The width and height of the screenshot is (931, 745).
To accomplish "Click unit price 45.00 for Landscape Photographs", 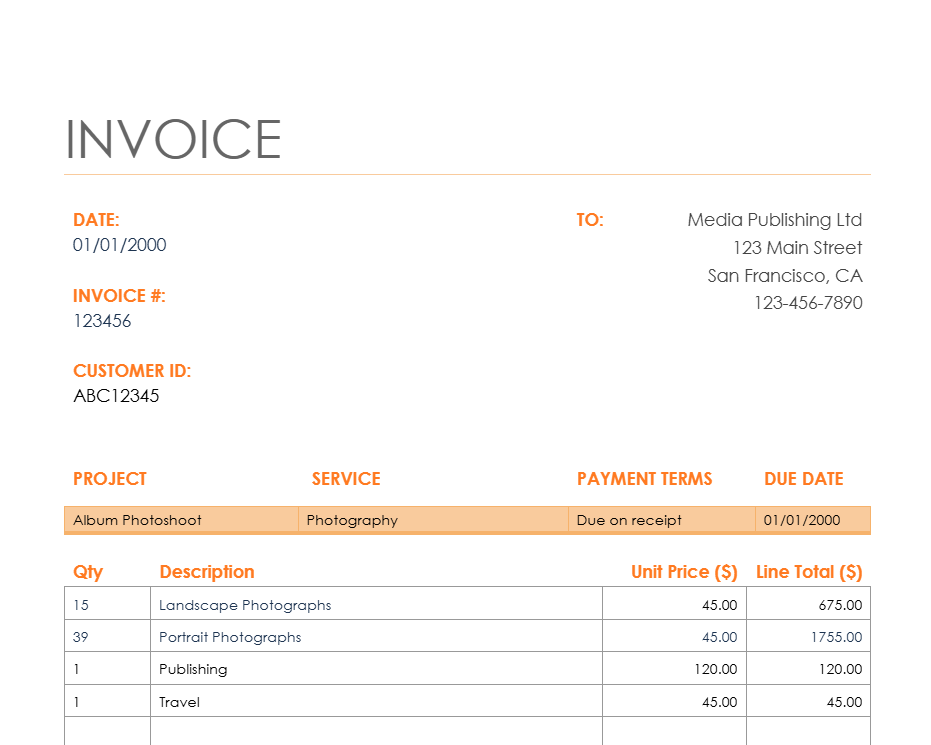I will tap(674, 604).
